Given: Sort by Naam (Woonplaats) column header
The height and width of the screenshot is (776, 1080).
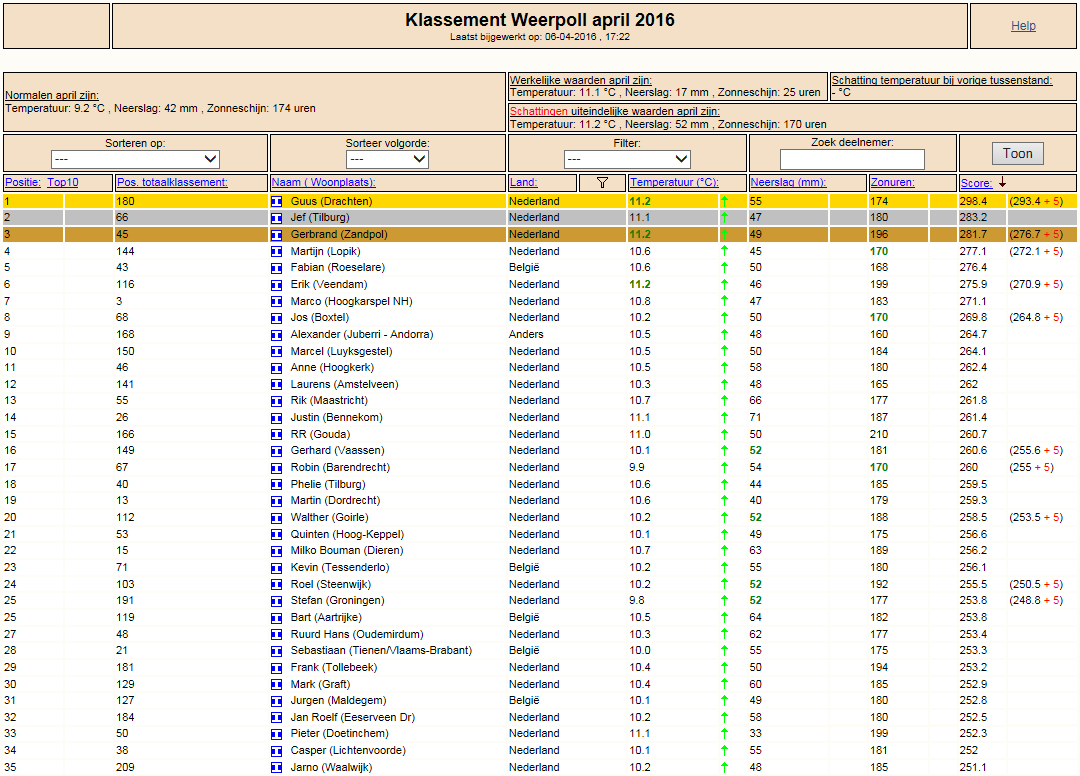Looking at the screenshot, I should click(x=323, y=182).
